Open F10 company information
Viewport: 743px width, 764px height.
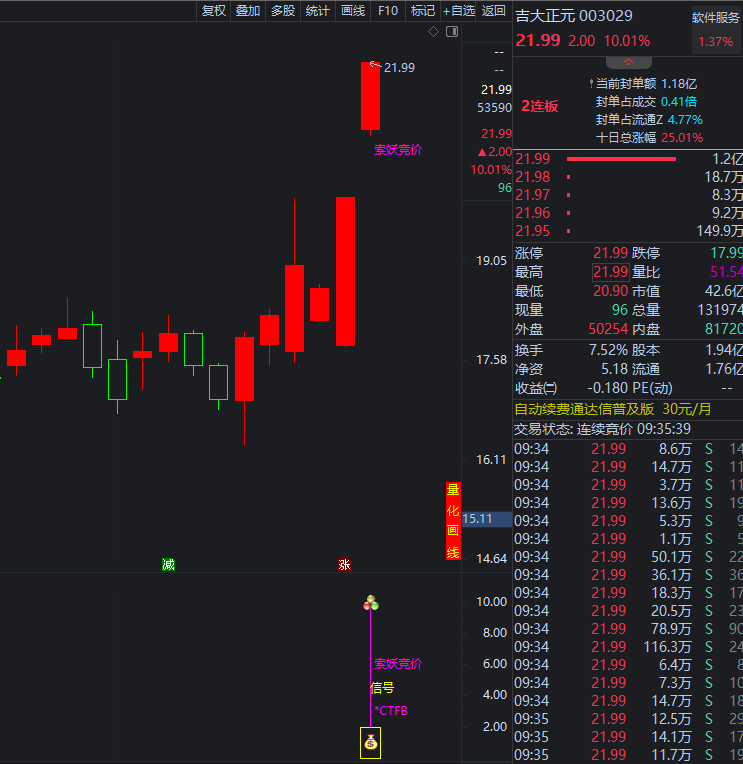(x=388, y=11)
